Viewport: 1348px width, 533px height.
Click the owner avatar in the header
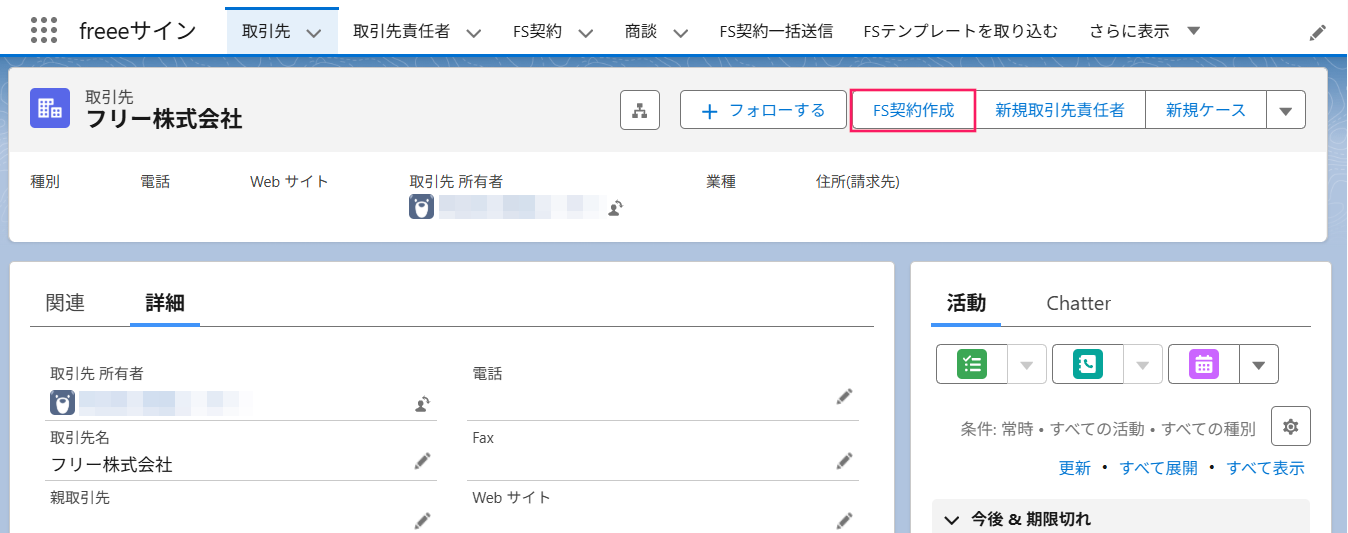[x=422, y=207]
